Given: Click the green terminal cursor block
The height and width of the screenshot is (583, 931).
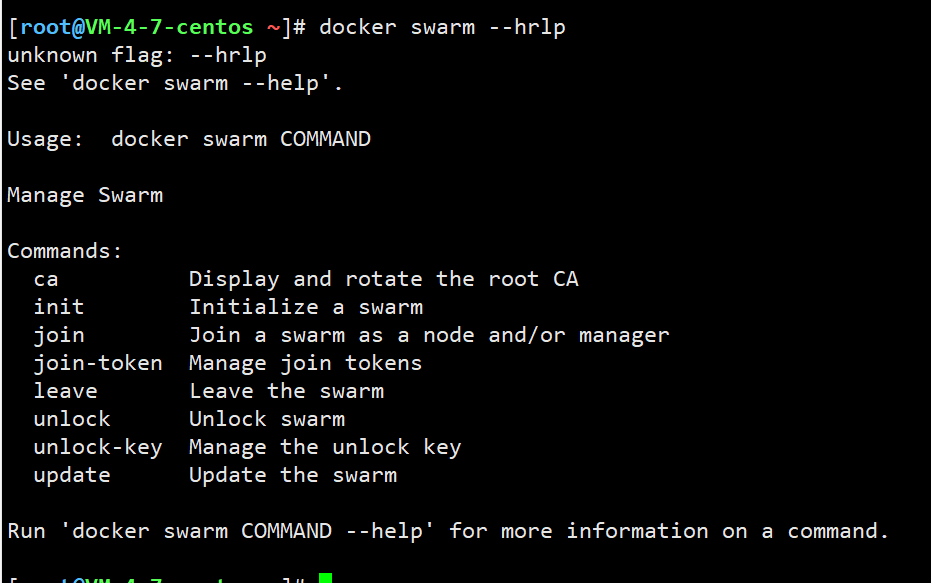Looking at the screenshot, I should [325, 579].
